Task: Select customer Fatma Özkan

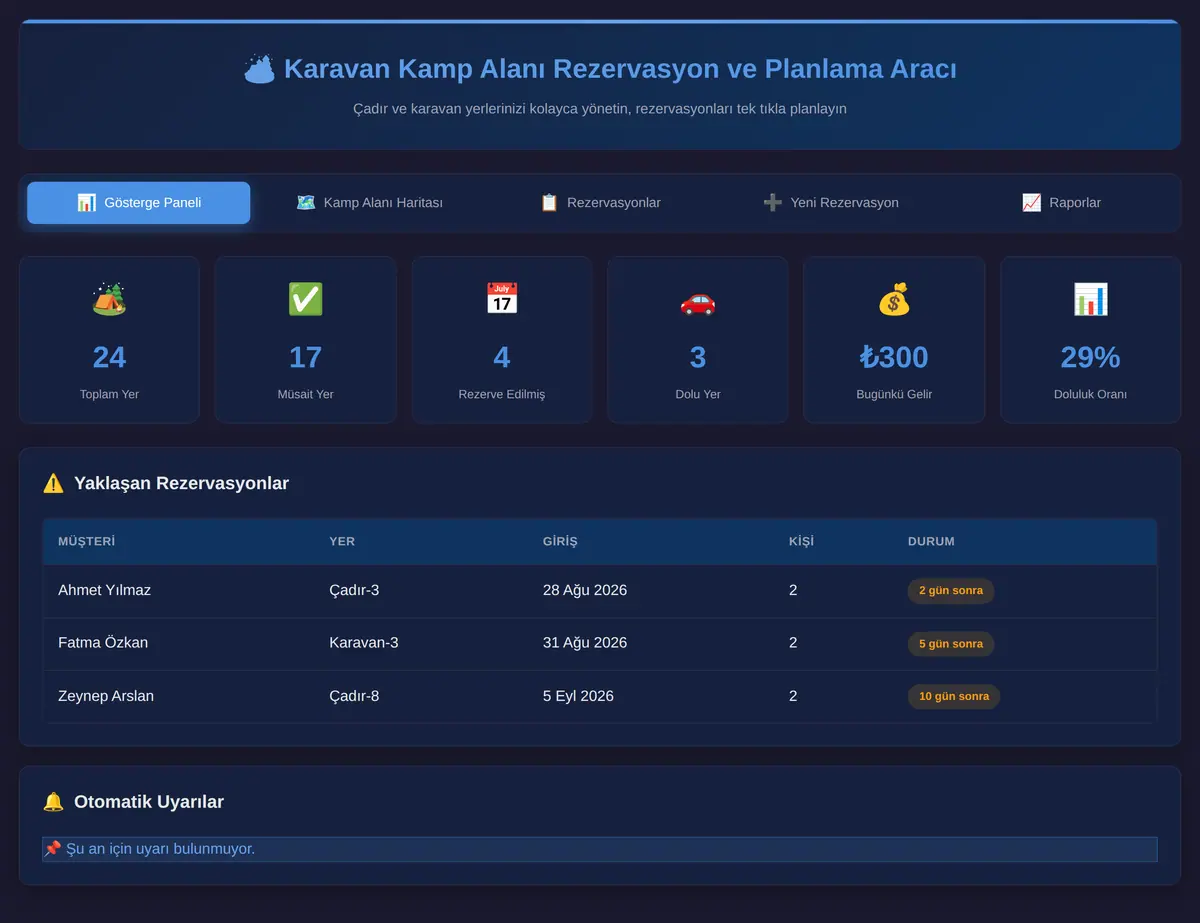Action: click(x=103, y=643)
